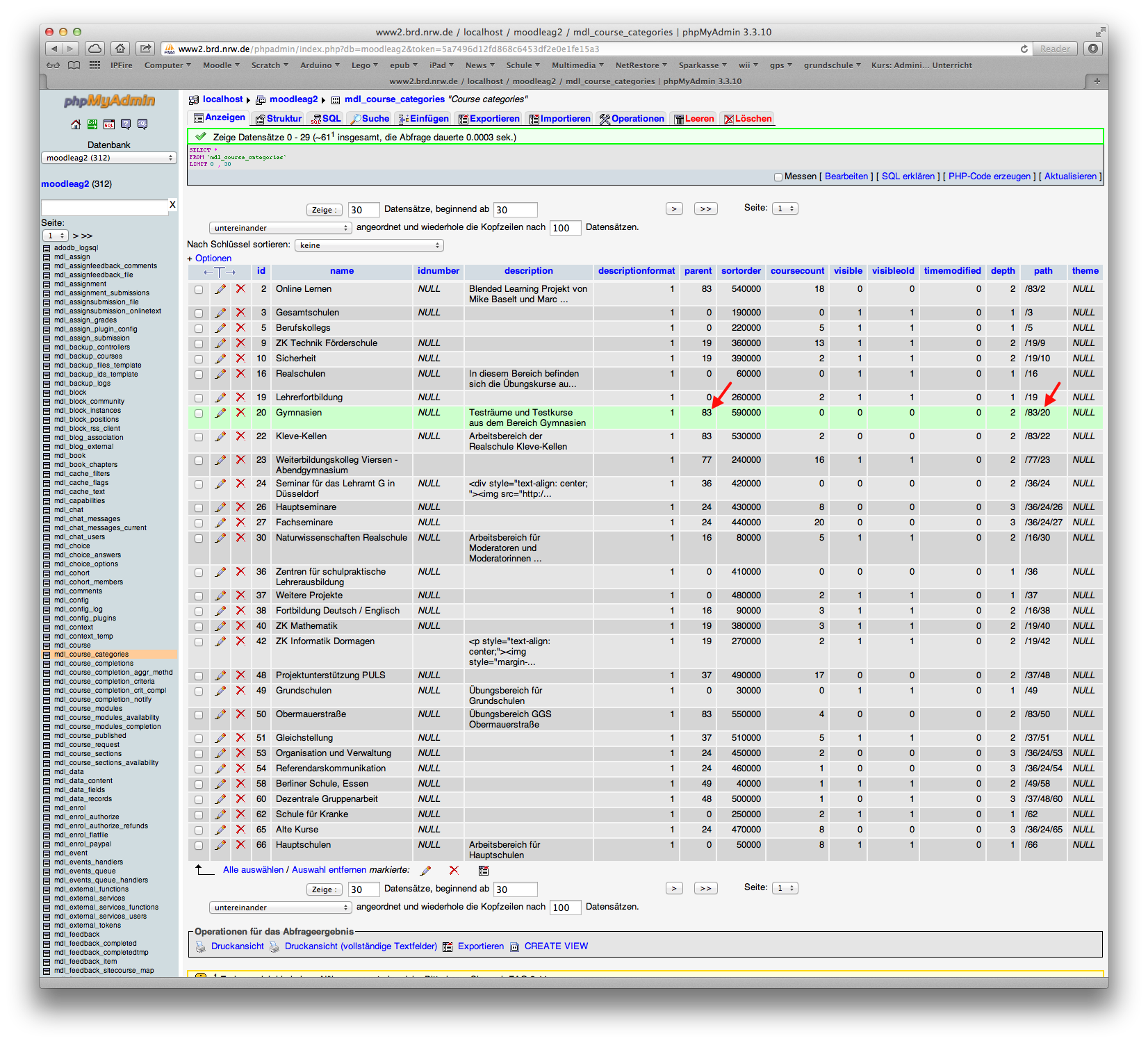
Task: Edit the Gymnasien row with pencil icon
Action: (220, 413)
